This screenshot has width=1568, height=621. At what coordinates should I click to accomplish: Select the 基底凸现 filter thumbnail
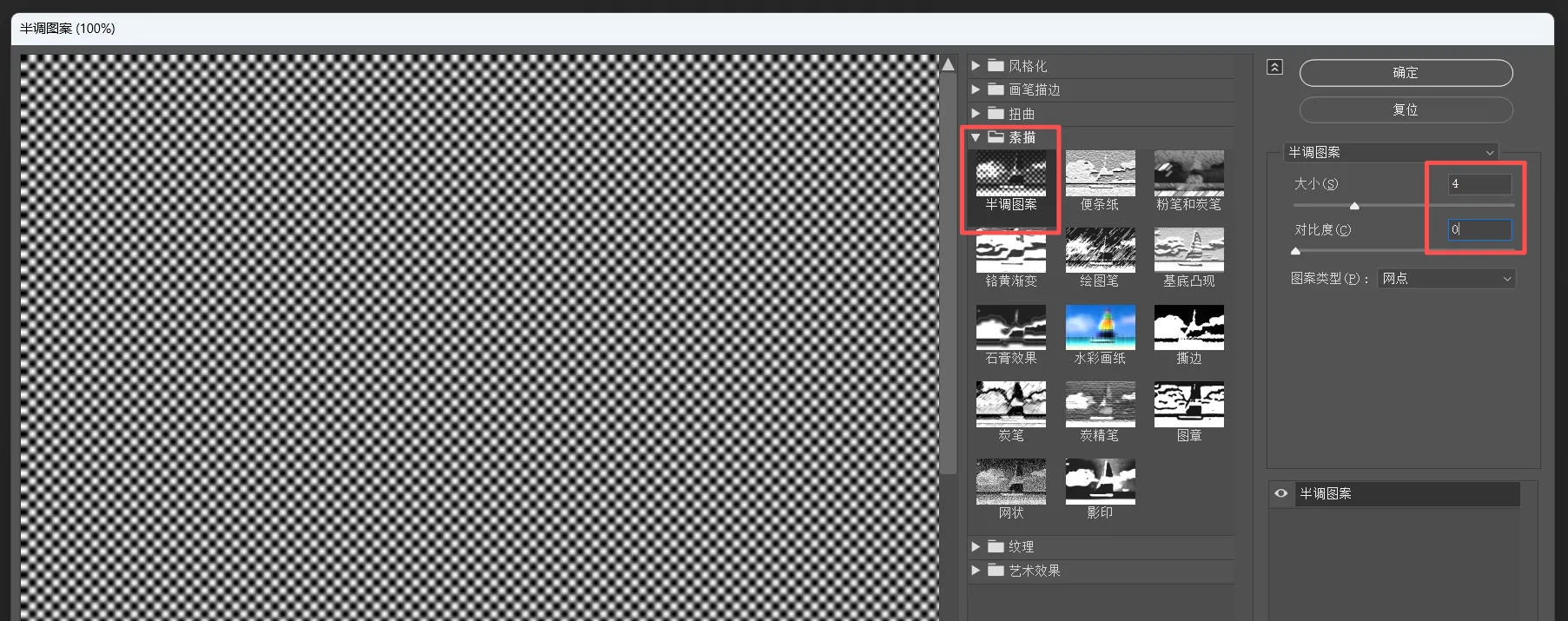1188,250
